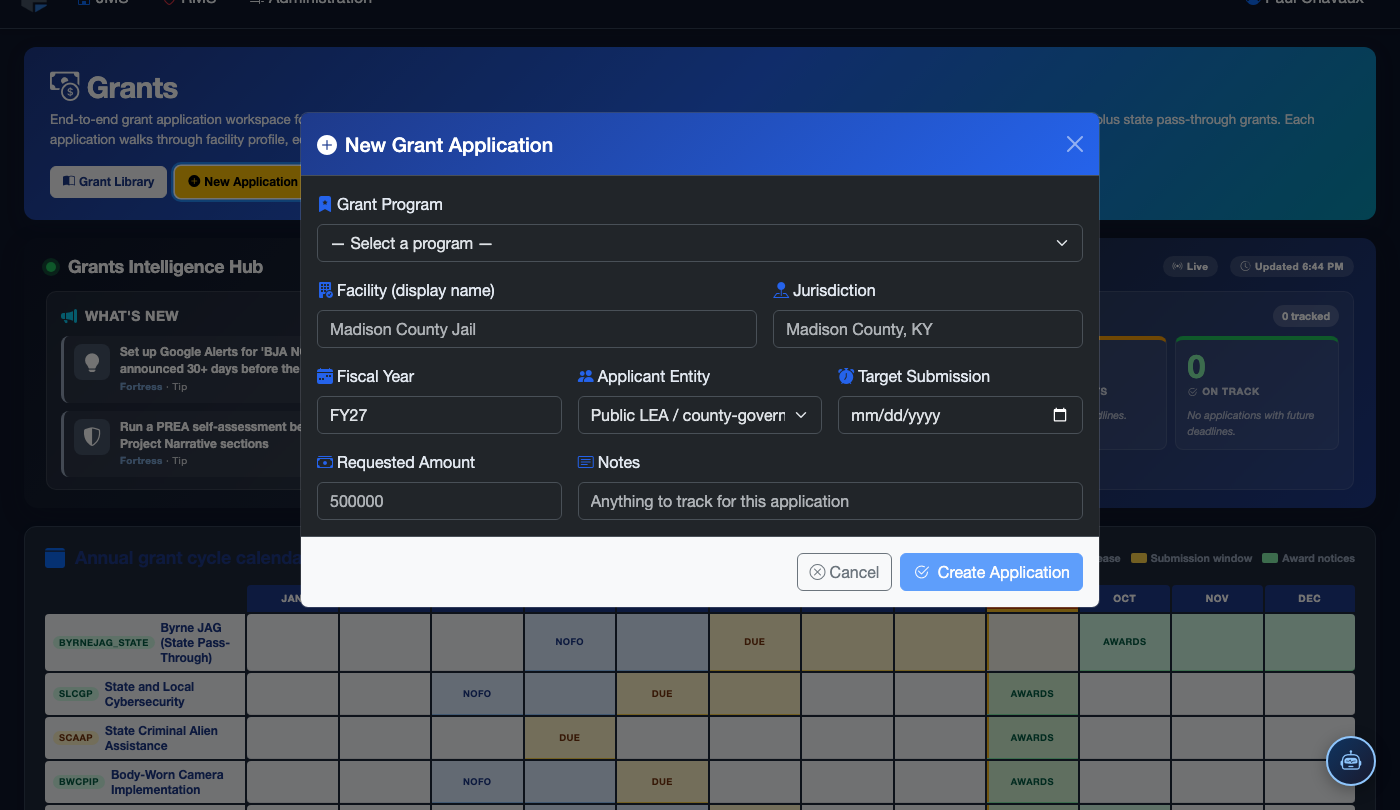Screen dimensions: 1400x810
Task: Click into the Notes text field
Action: [830, 501]
